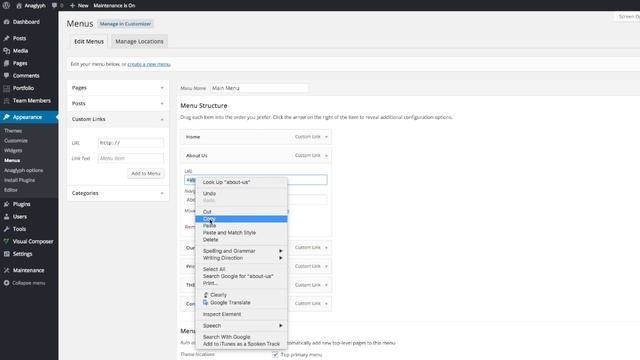Open Writing Direction submenu arrow
The width and height of the screenshot is (640, 360).
click(x=281, y=258)
